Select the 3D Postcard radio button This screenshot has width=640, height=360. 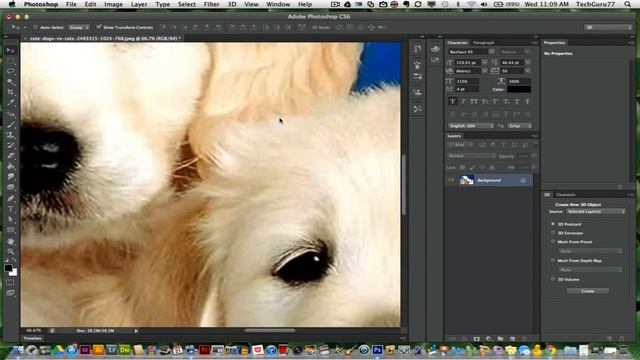point(553,224)
